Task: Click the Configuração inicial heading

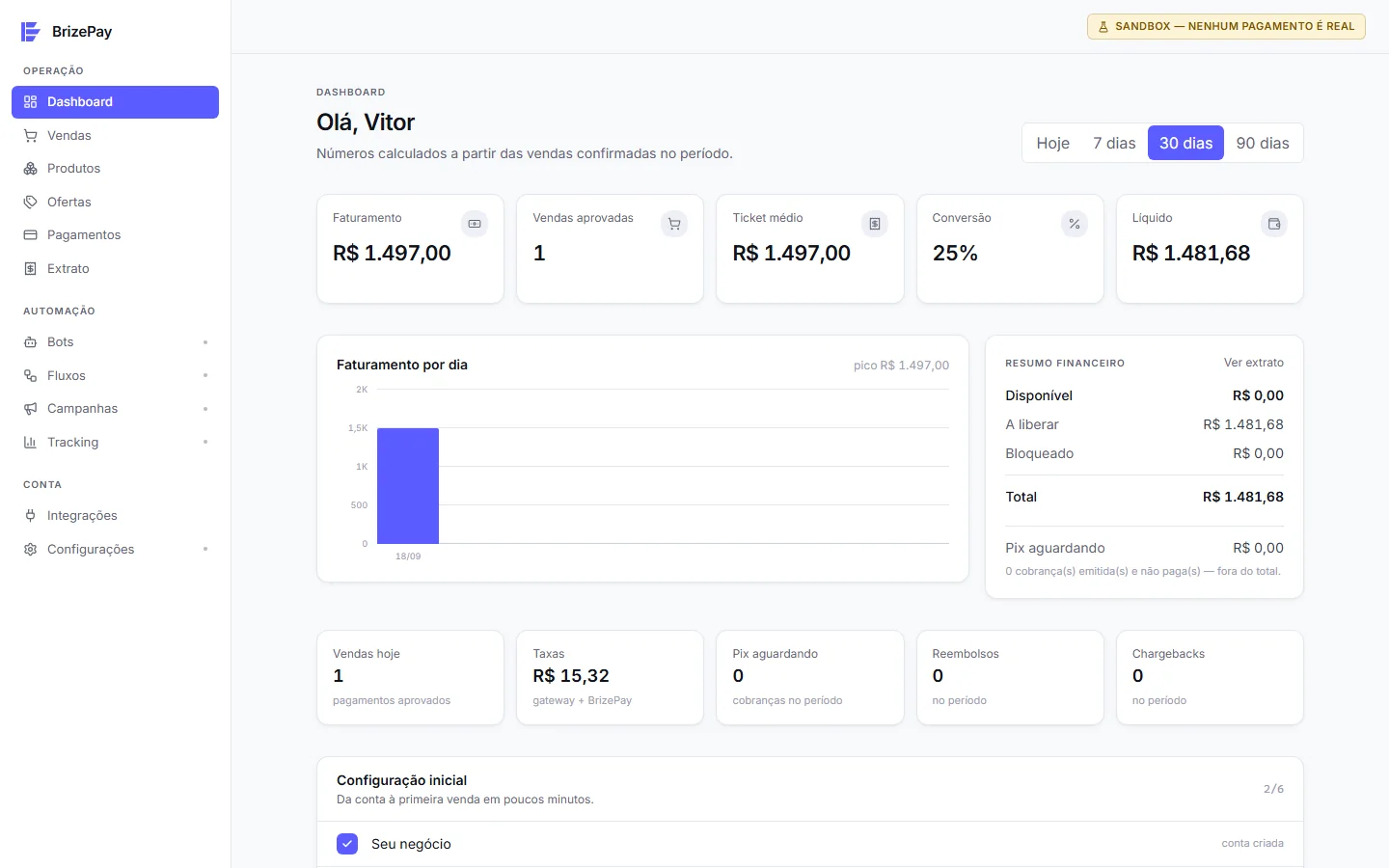Action: click(x=401, y=780)
